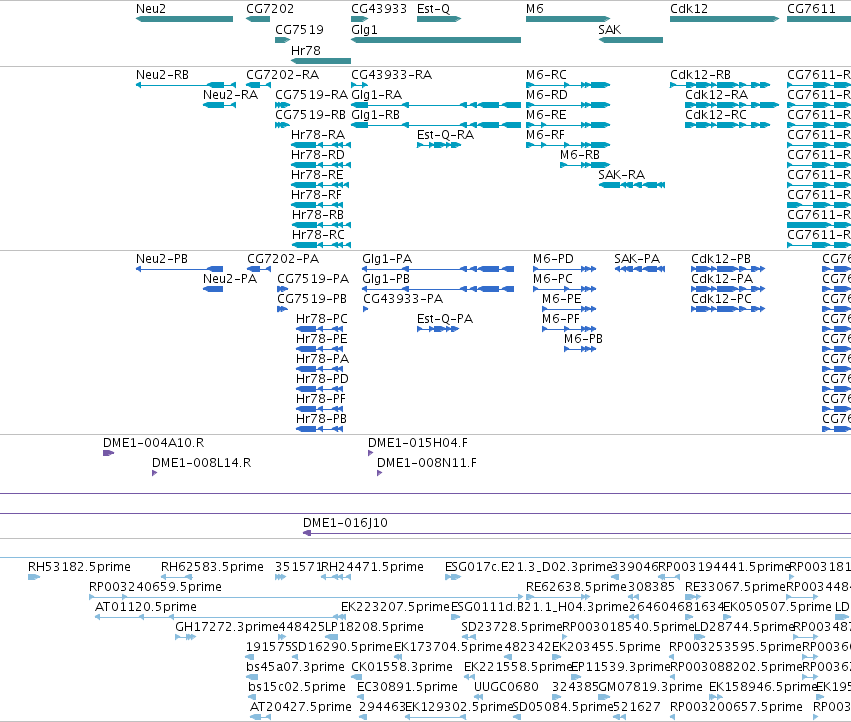851x722 pixels.
Task: Click the AT01120.5prime EST label
Action: point(145,607)
